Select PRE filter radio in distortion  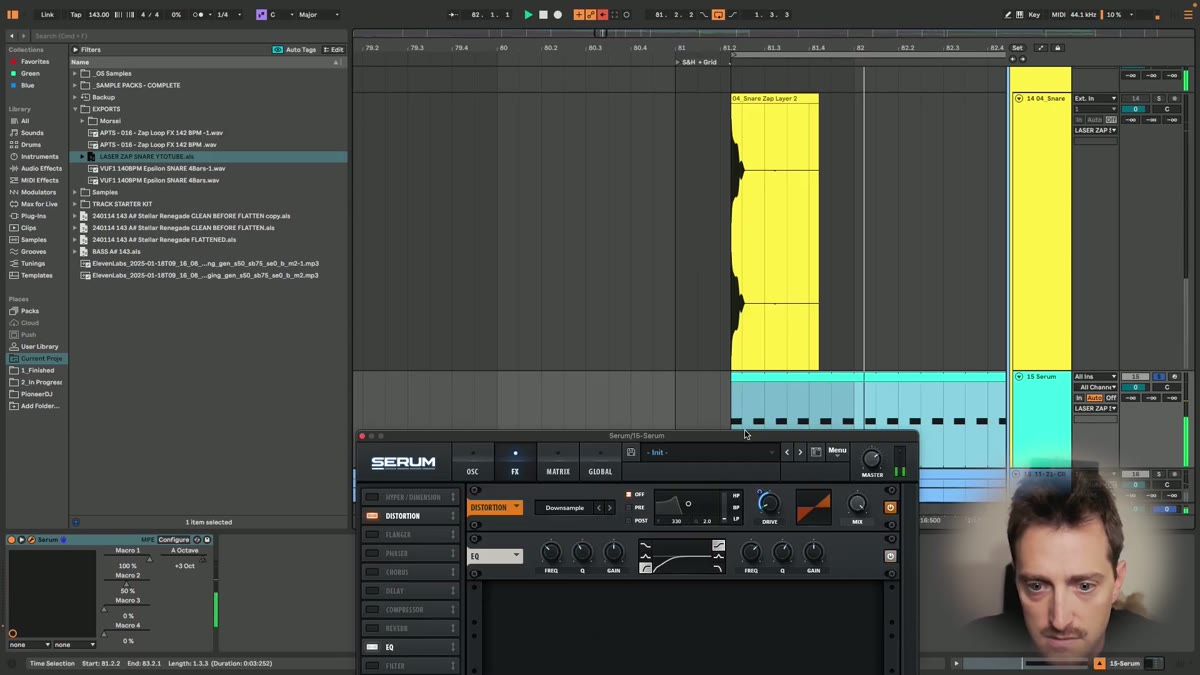[629, 508]
